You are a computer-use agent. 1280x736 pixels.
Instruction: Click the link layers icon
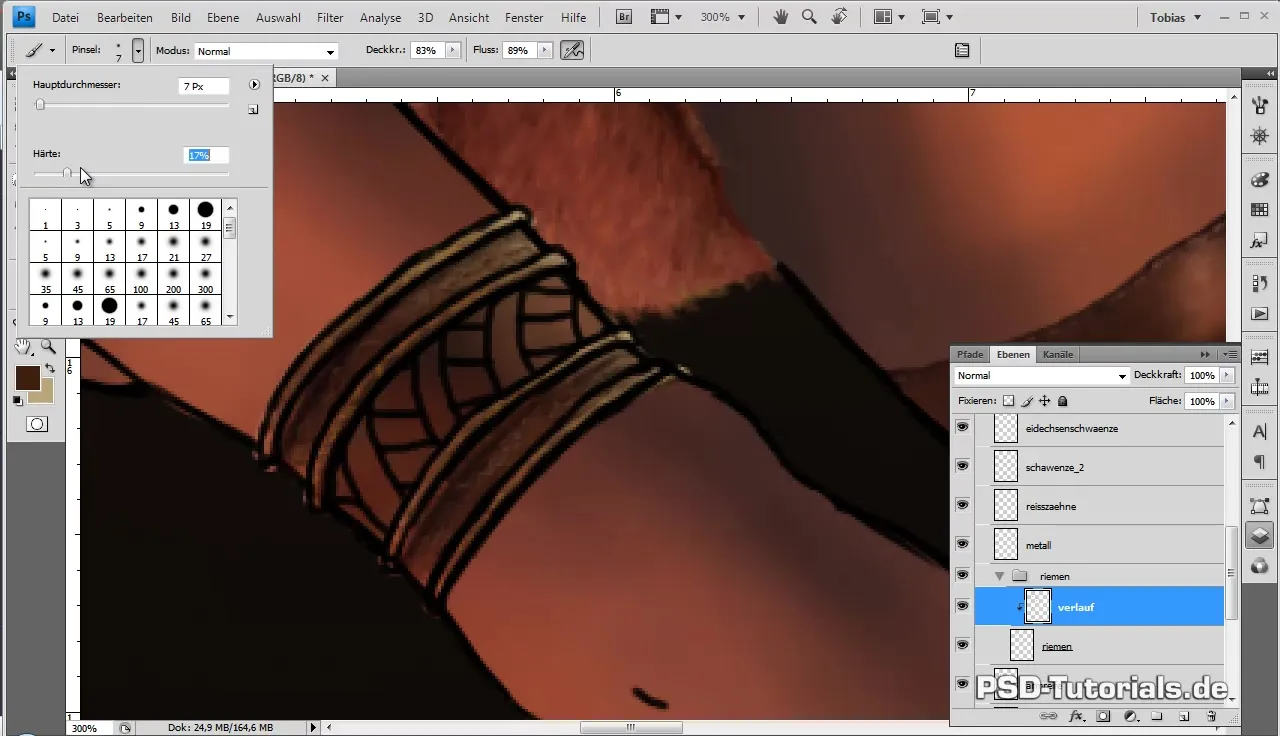pos(1049,716)
